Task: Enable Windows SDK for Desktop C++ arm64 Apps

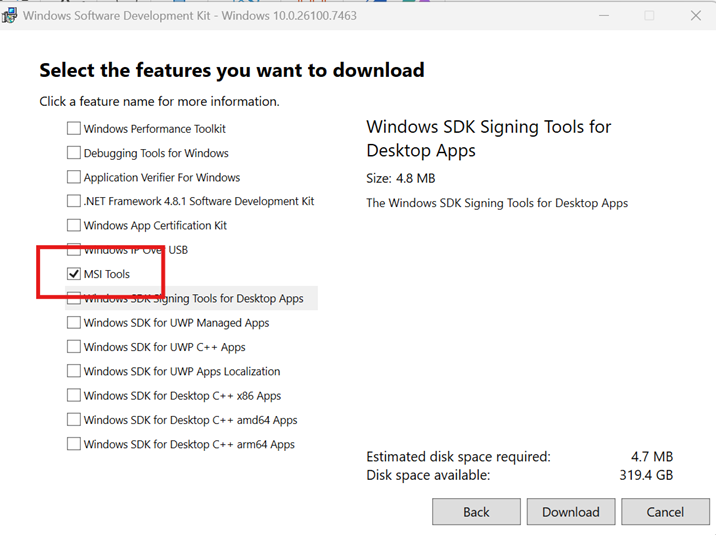Action: (74, 444)
